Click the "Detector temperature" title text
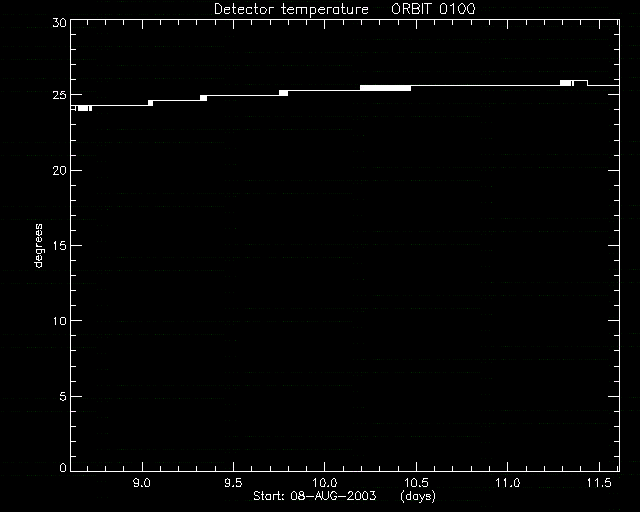The height and width of the screenshot is (512, 640). pos(291,9)
